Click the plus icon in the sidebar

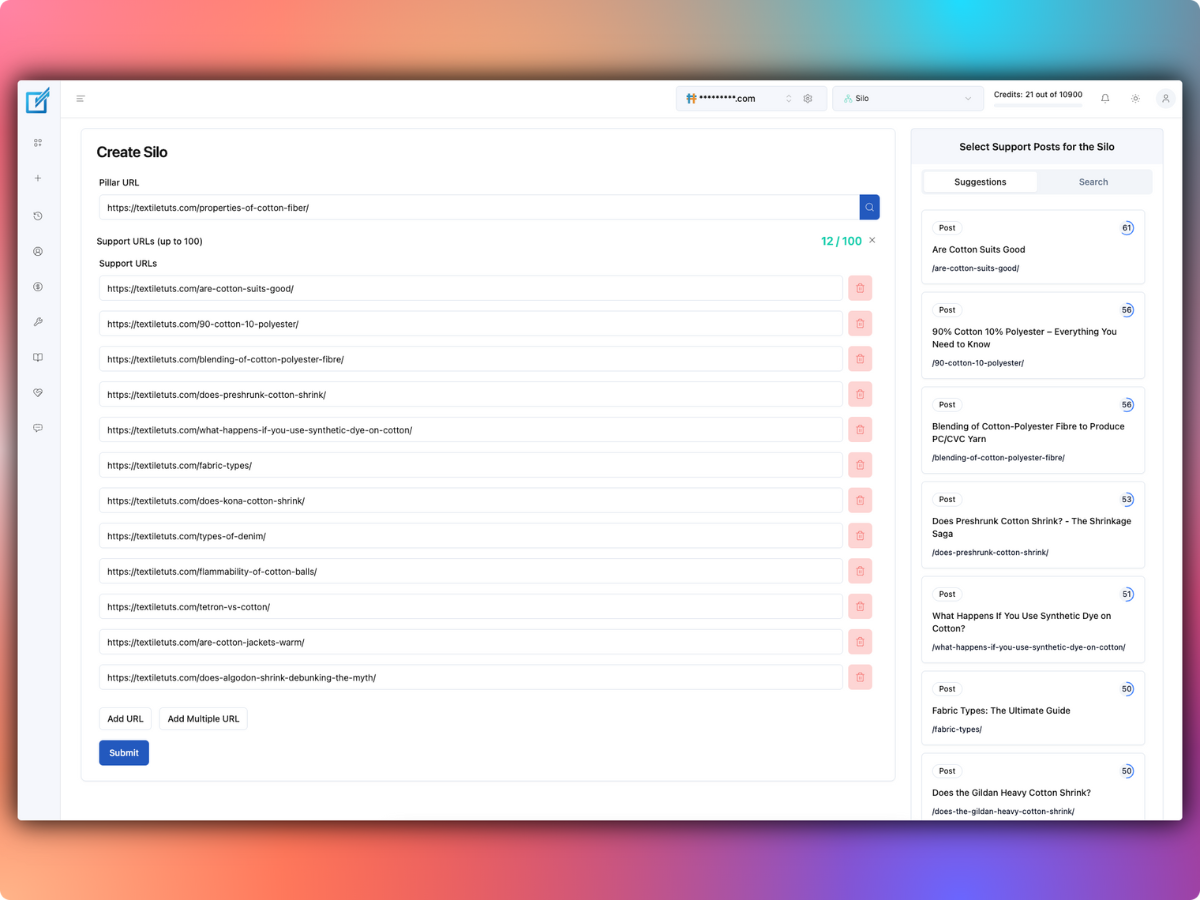click(38, 178)
